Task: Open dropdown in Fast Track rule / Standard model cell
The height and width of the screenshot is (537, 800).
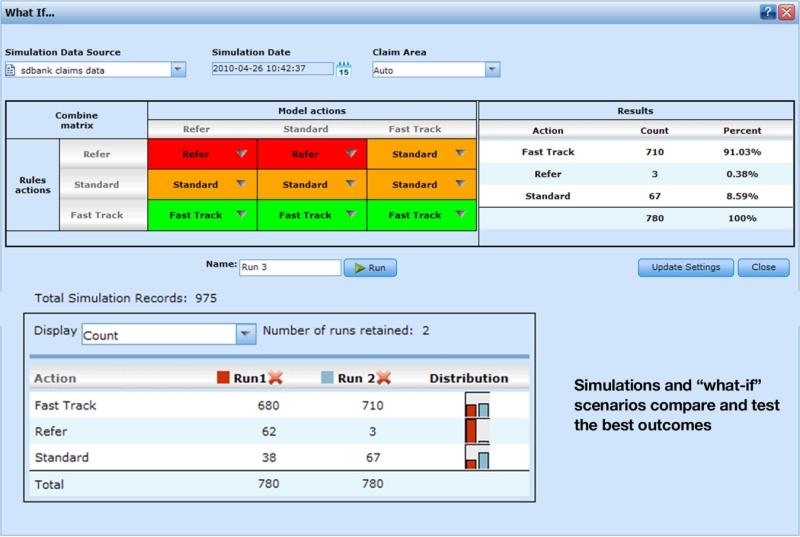Action: (x=351, y=214)
